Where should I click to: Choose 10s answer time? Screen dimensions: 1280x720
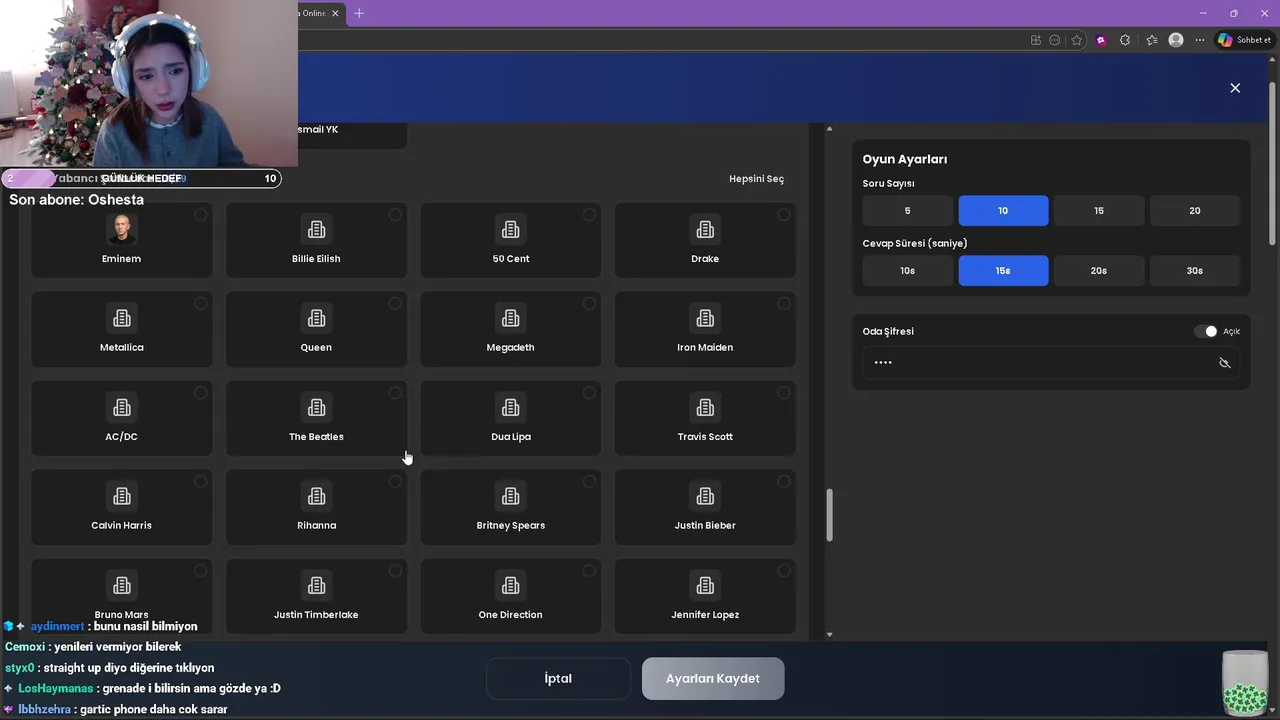907,271
